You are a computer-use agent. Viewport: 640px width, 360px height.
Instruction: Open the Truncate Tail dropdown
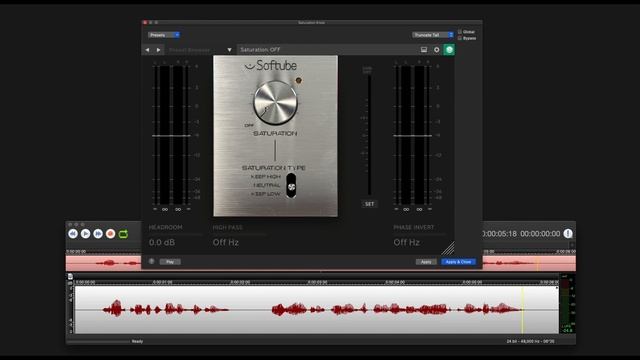click(433, 35)
